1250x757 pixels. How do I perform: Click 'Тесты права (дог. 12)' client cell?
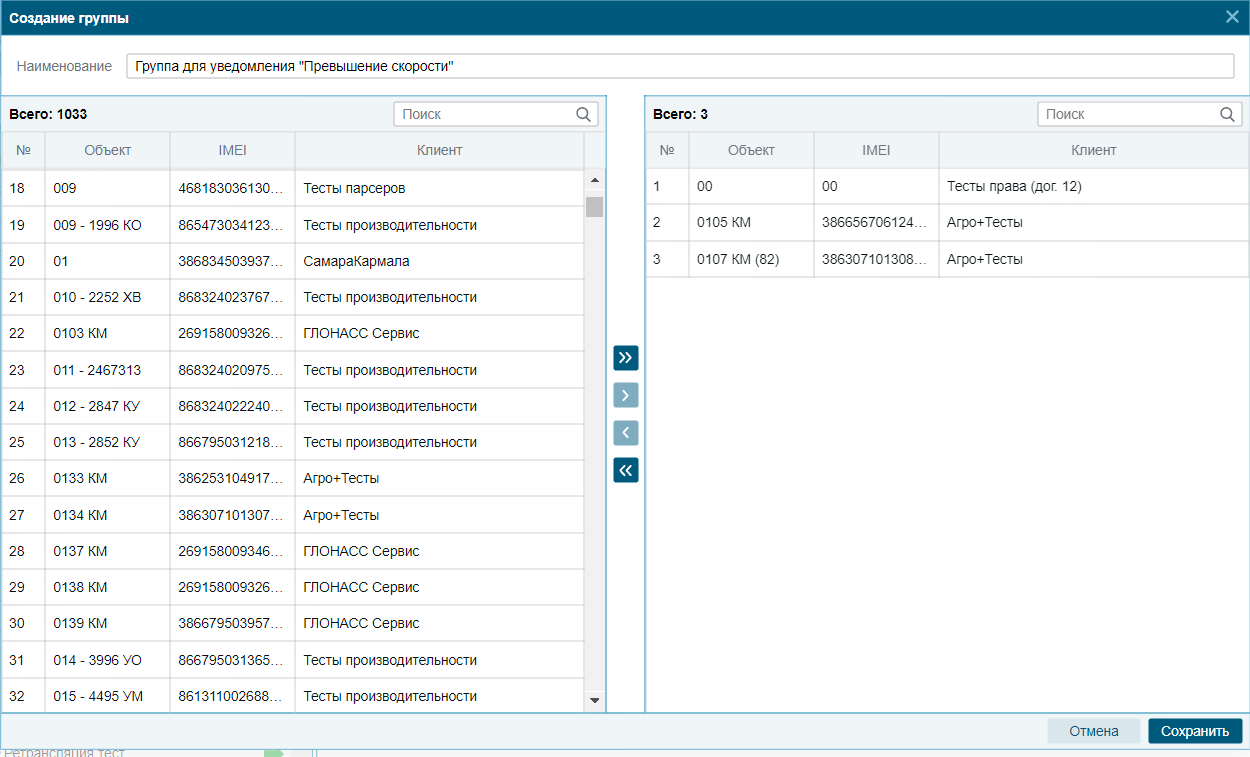coord(1094,186)
